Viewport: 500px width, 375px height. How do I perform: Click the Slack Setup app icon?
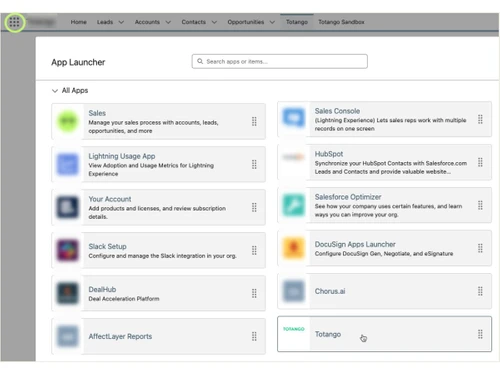tap(68, 250)
